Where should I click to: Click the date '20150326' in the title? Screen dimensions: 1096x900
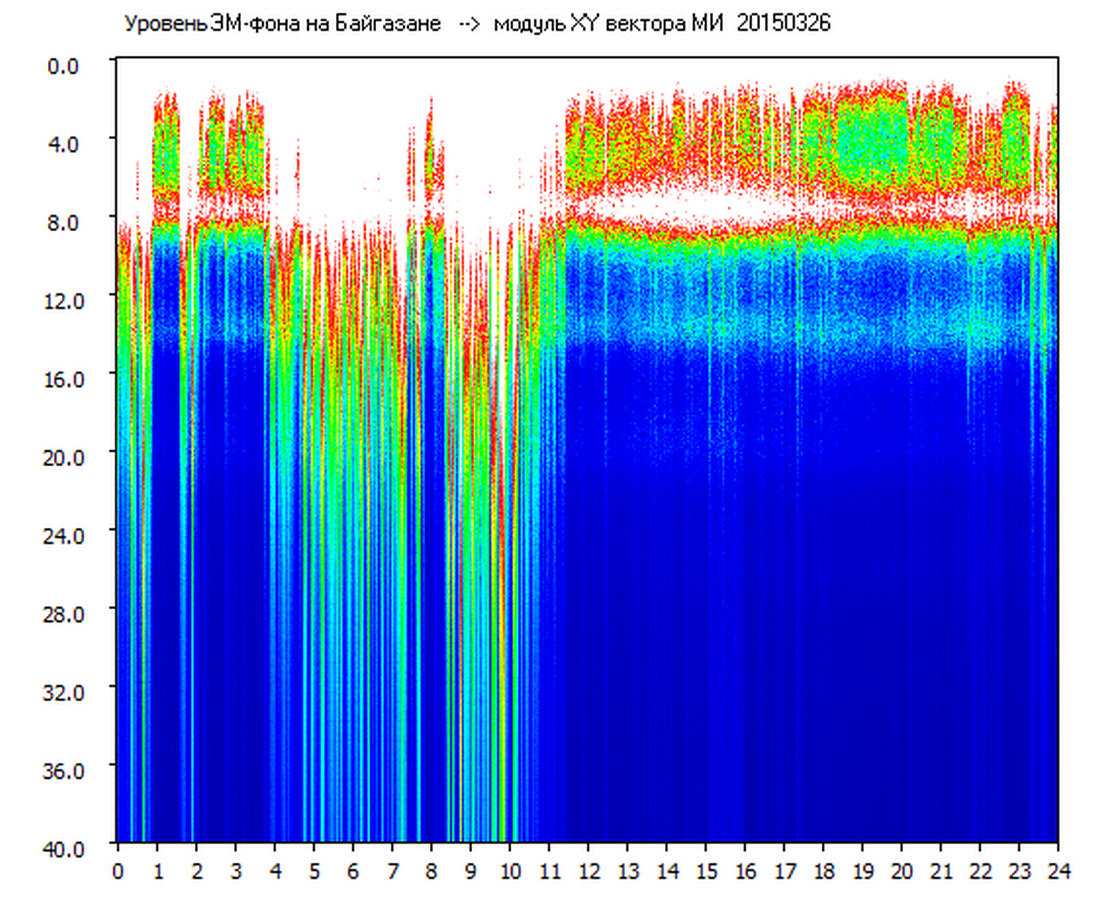coord(783,24)
